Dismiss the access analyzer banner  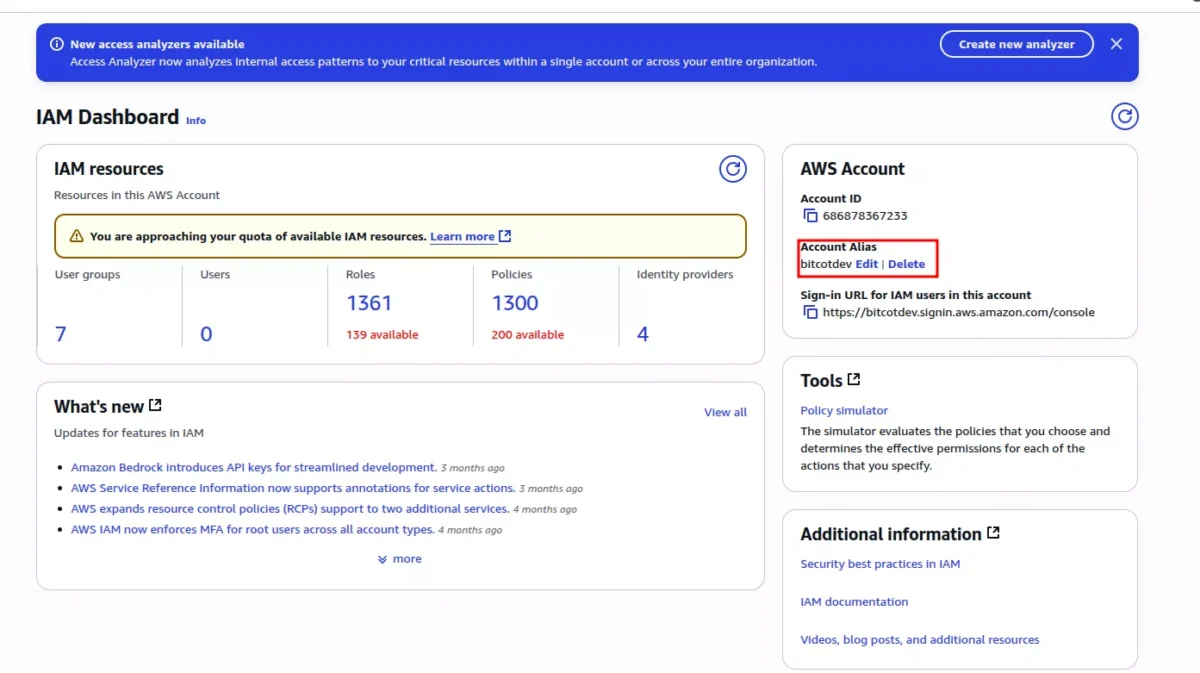coord(1116,44)
